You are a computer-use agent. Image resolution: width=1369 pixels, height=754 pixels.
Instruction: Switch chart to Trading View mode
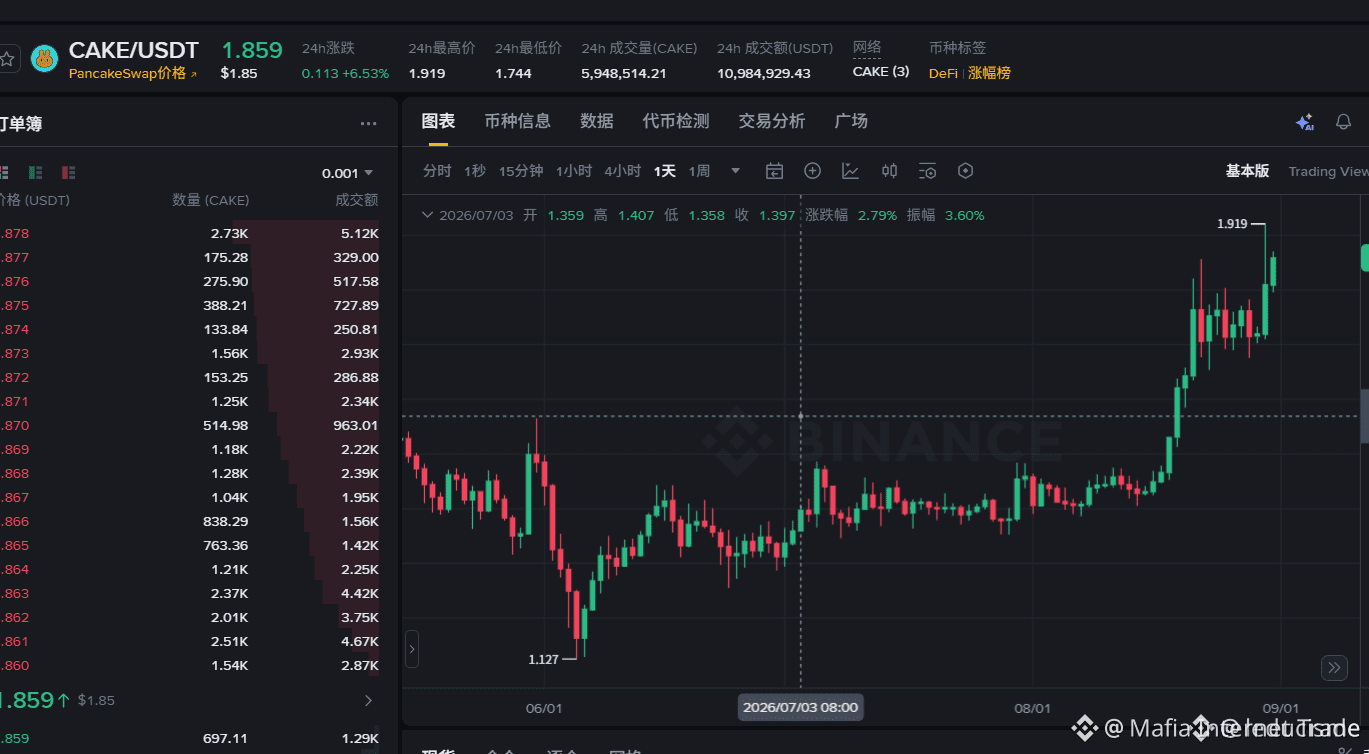click(x=1328, y=172)
